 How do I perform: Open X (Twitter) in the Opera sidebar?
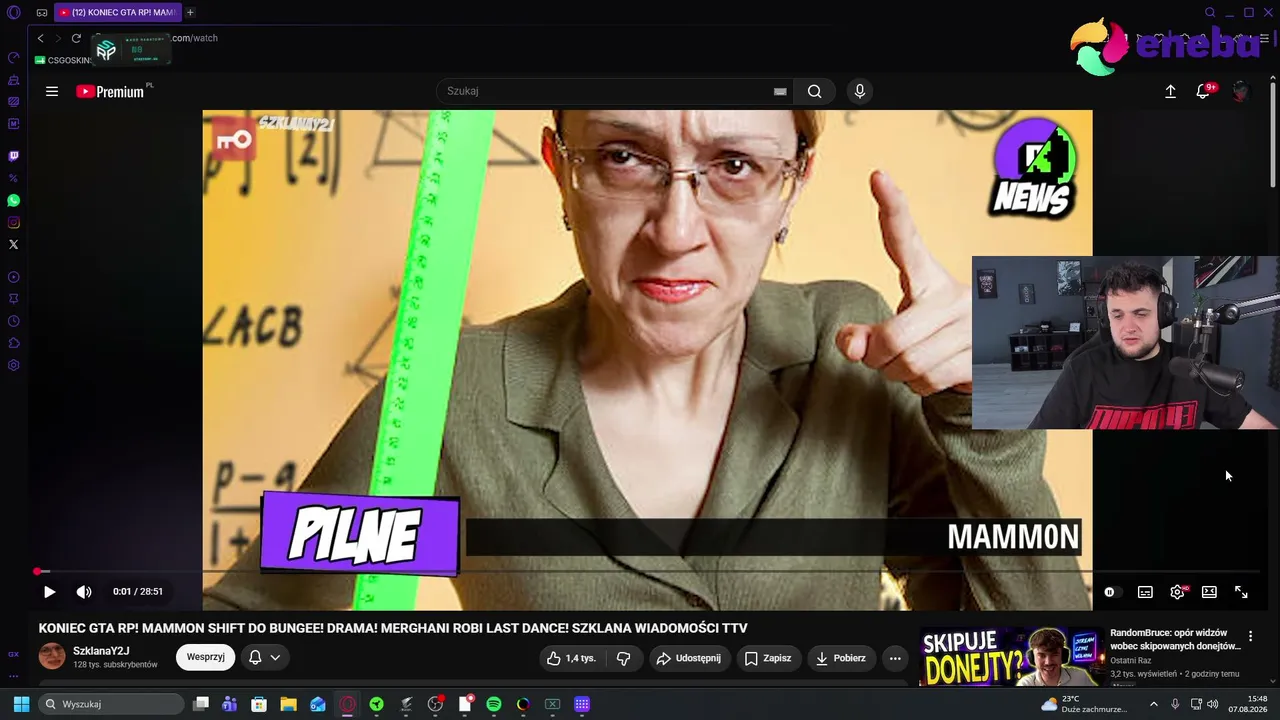point(14,244)
